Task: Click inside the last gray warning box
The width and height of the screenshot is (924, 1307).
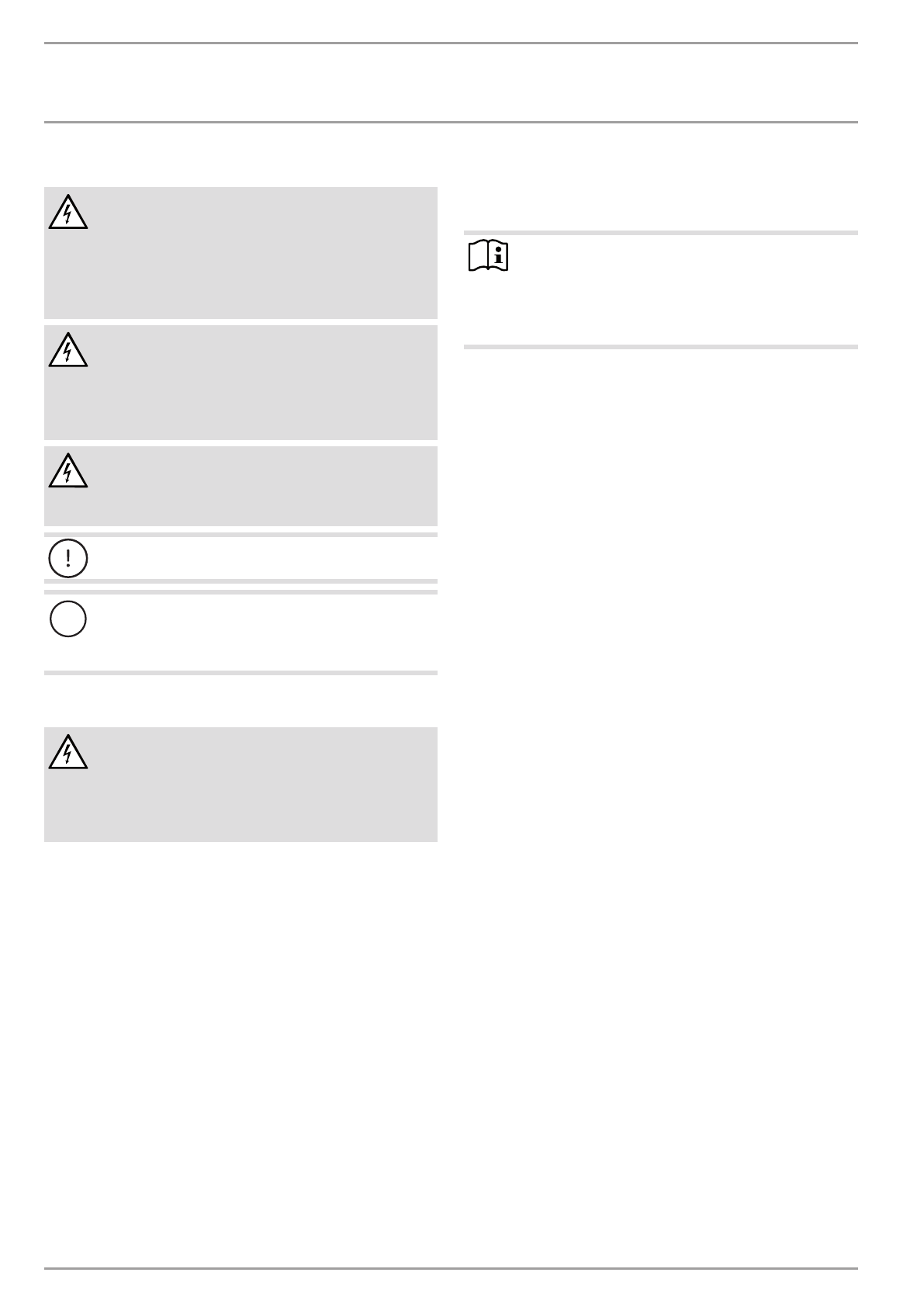Action: pyautogui.click(x=256, y=785)
